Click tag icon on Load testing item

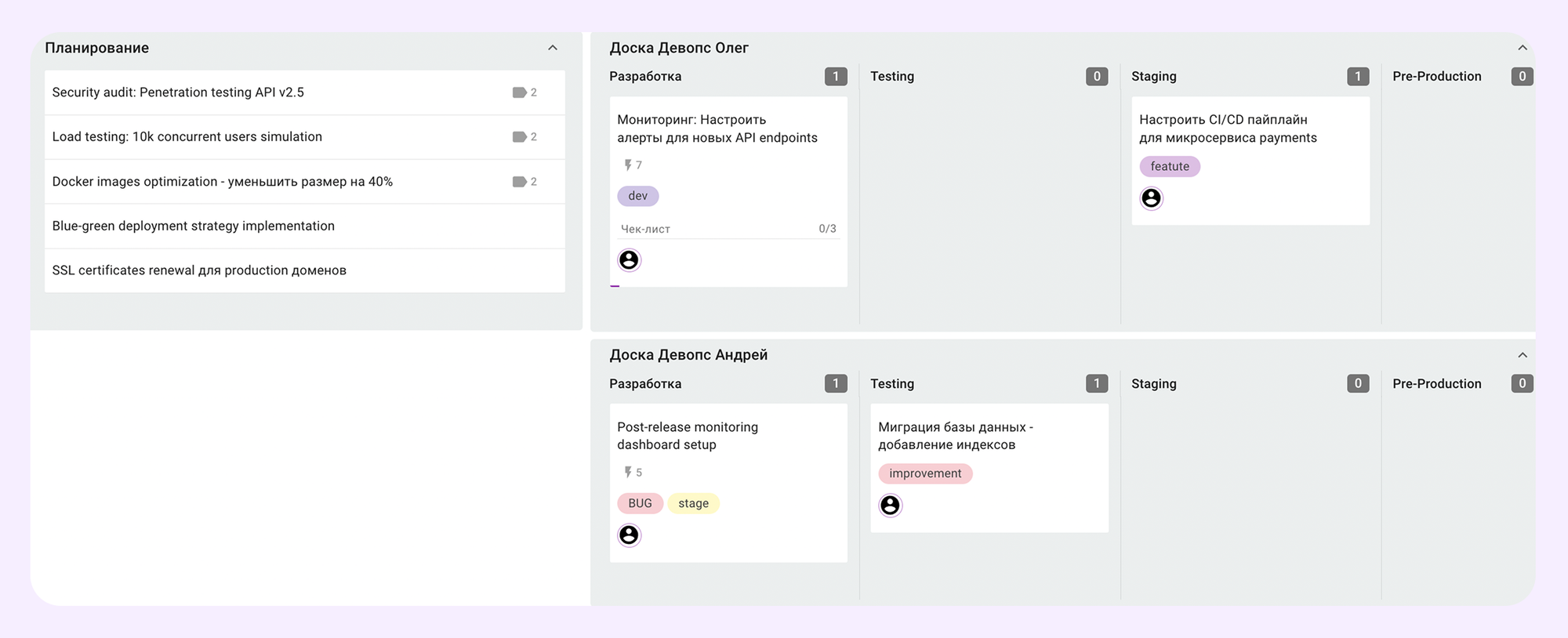[519, 137]
